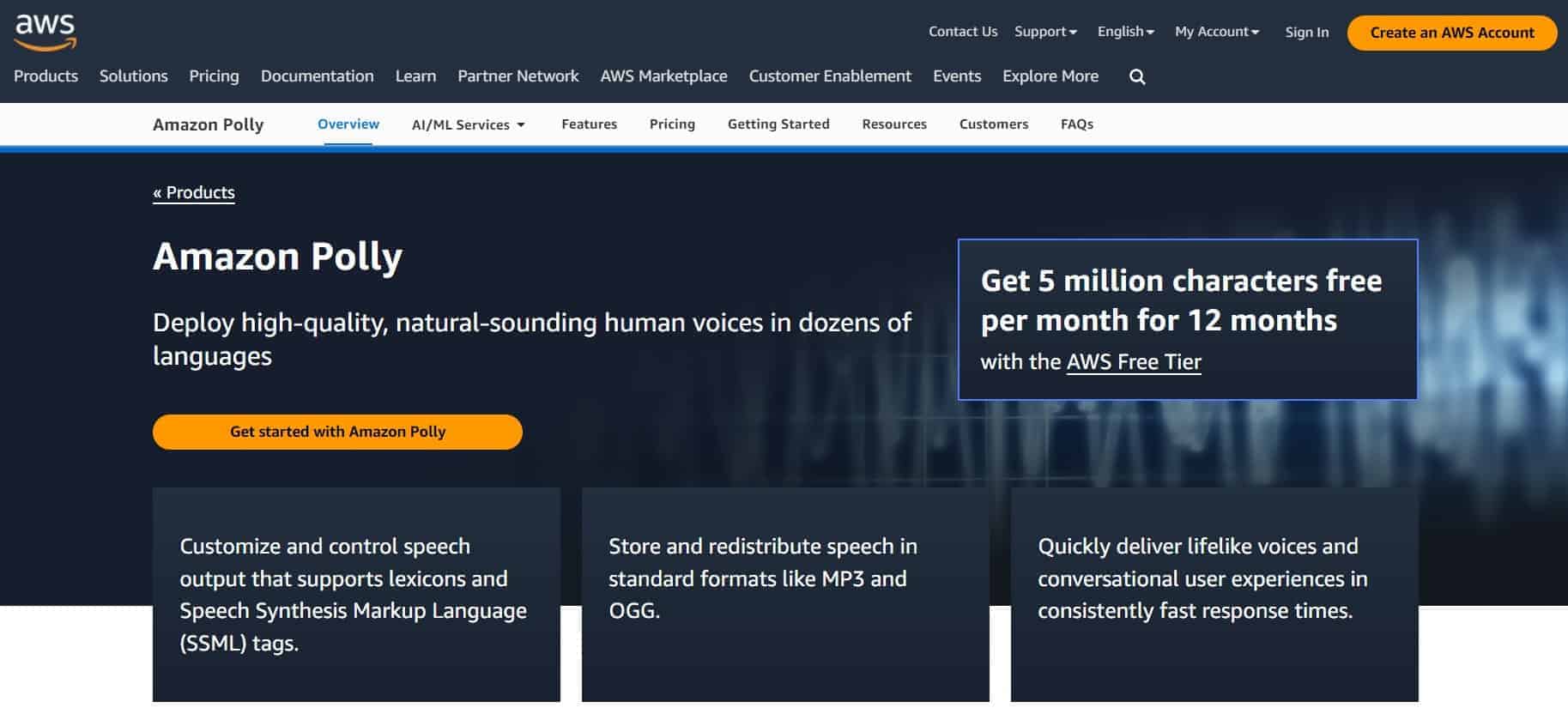This screenshot has width=1568, height=726.
Task: Click Sign In link
Action: click(1306, 33)
